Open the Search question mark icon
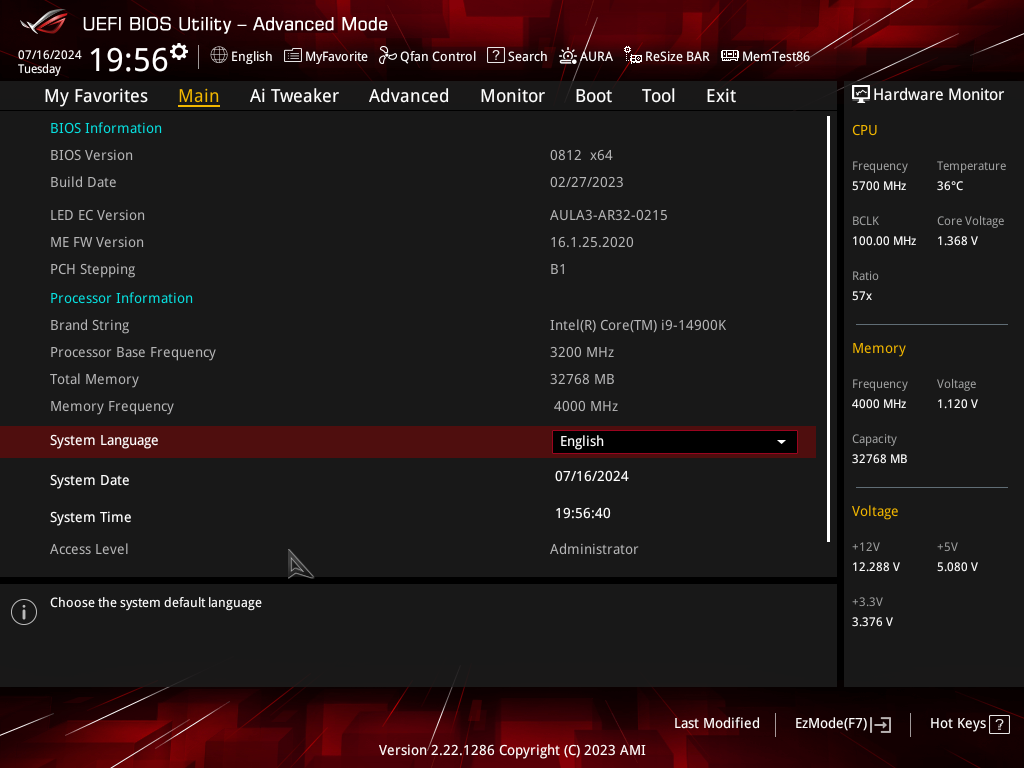Viewport: 1024px width, 768px height. (x=496, y=56)
